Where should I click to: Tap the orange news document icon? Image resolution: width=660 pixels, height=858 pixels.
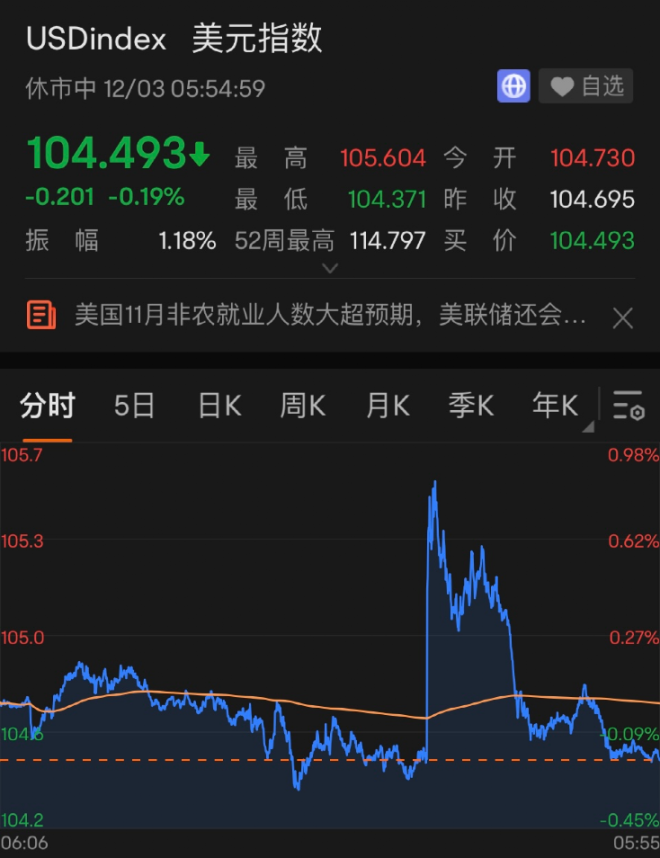pos(41,317)
